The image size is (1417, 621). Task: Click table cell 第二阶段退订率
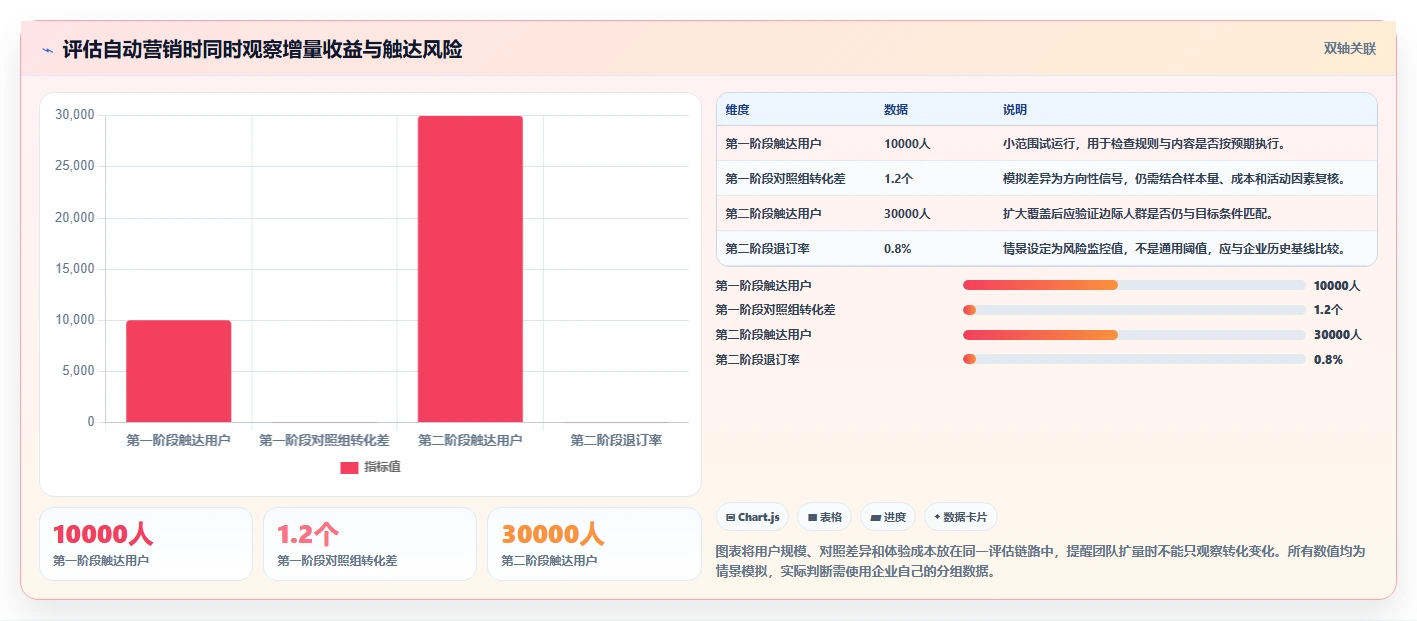[767, 248]
